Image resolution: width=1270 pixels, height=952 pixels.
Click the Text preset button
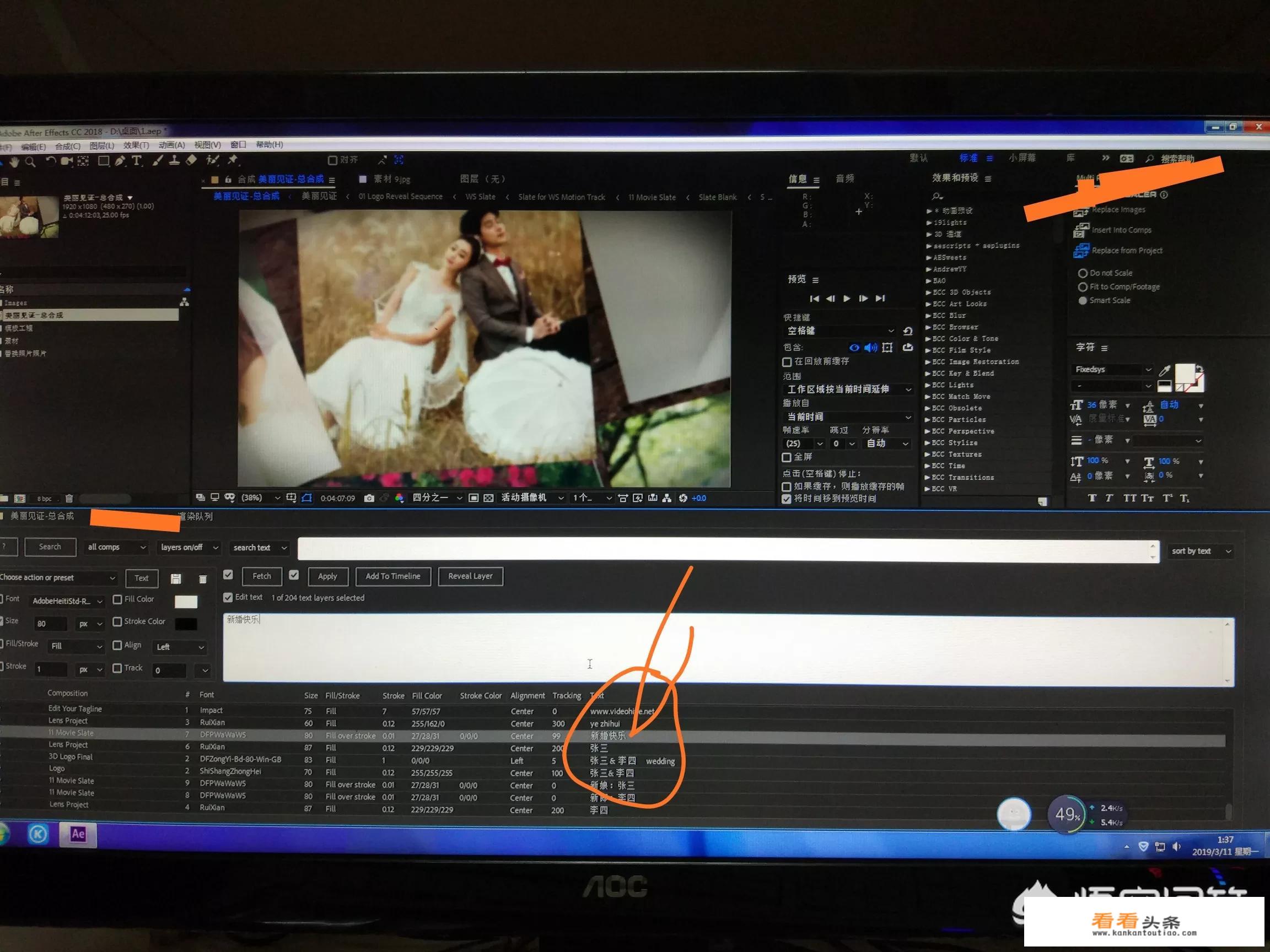click(142, 578)
